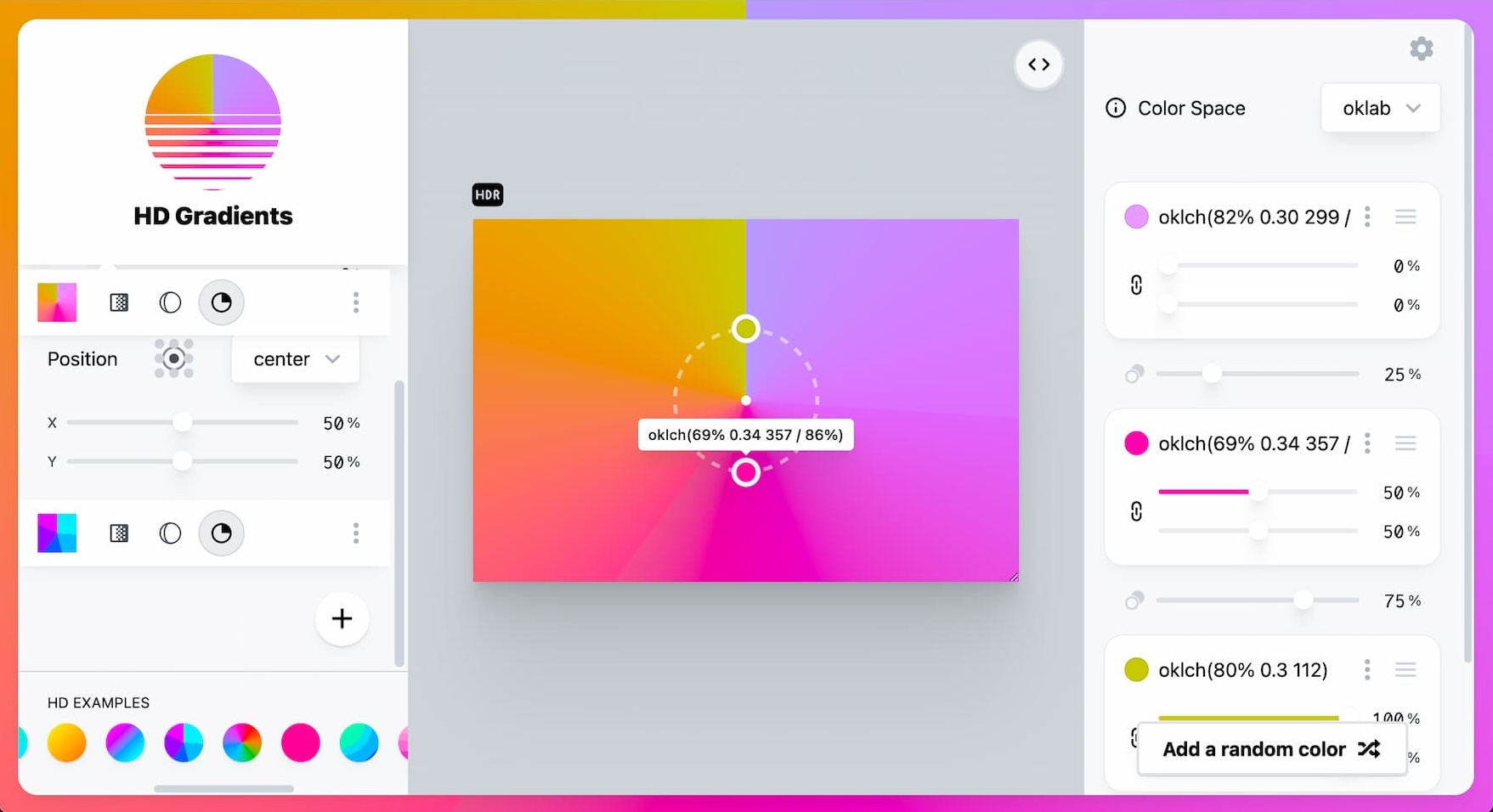Screen dimensions: 1493x812
Task: Toggle the link icon for the lavender color stop
Action: click(x=1136, y=285)
